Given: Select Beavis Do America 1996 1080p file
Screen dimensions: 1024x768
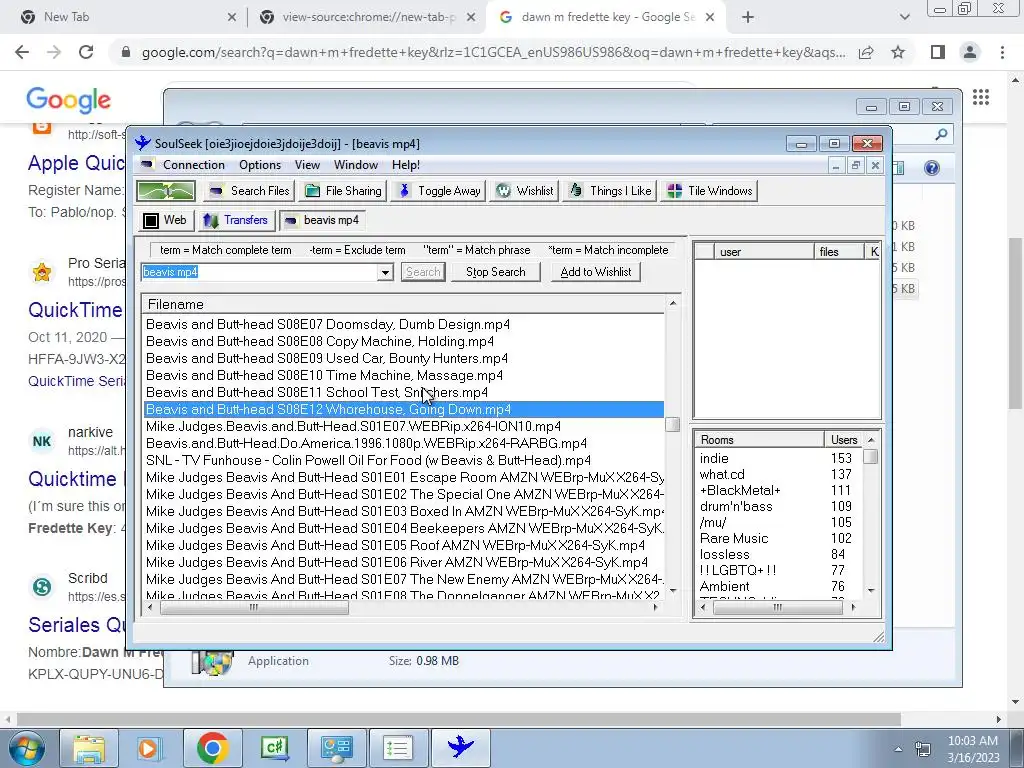Looking at the screenshot, I should pos(404,443).
